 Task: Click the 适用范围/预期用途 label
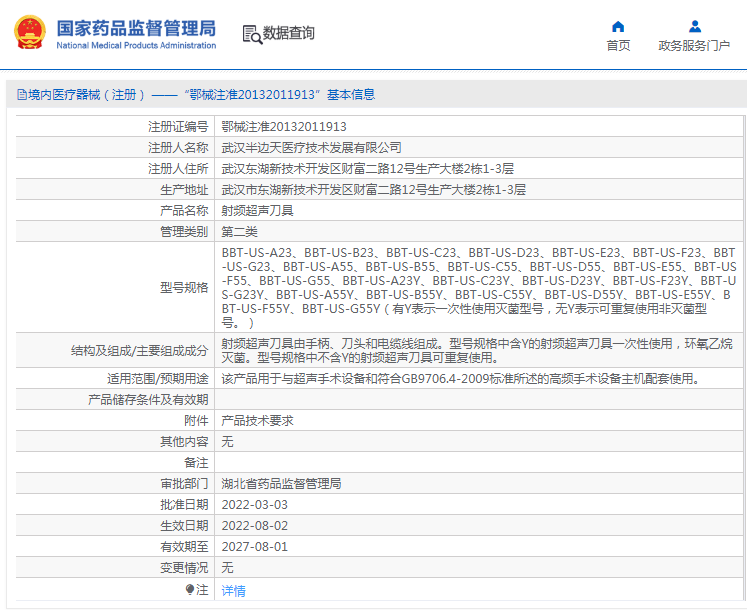point(158,378)
